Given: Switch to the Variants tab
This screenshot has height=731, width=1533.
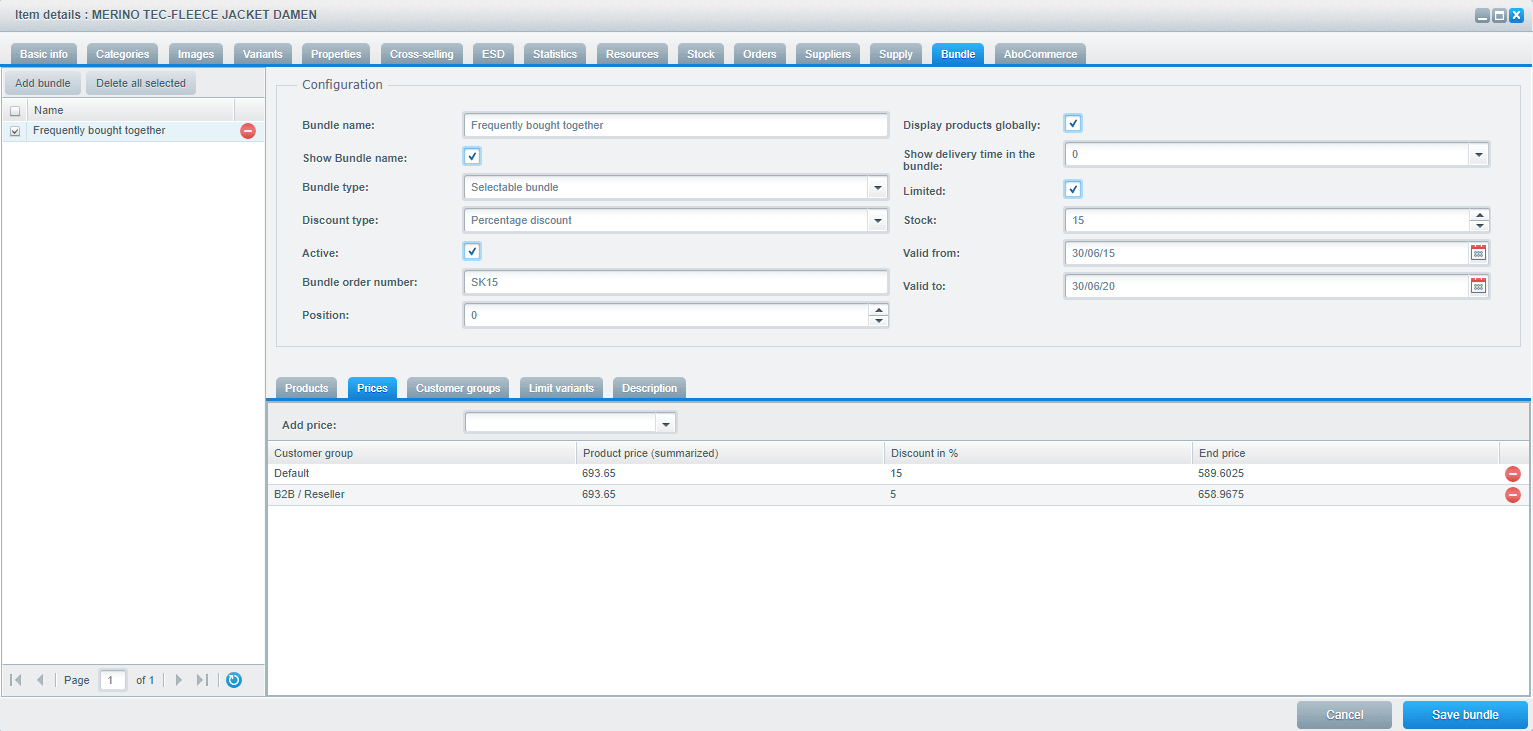Looking at the screenshot, I should pos(263,54).
